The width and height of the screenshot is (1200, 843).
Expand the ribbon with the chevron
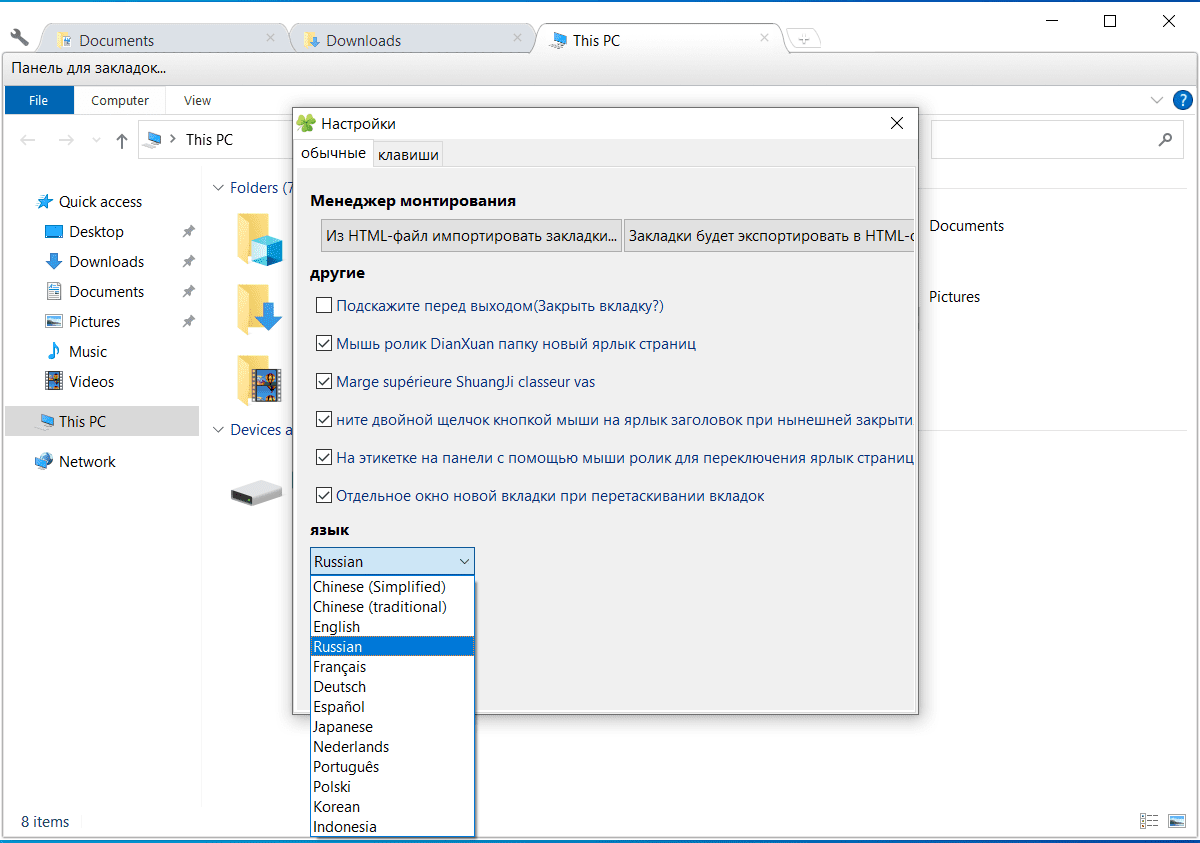[1157, 100]
